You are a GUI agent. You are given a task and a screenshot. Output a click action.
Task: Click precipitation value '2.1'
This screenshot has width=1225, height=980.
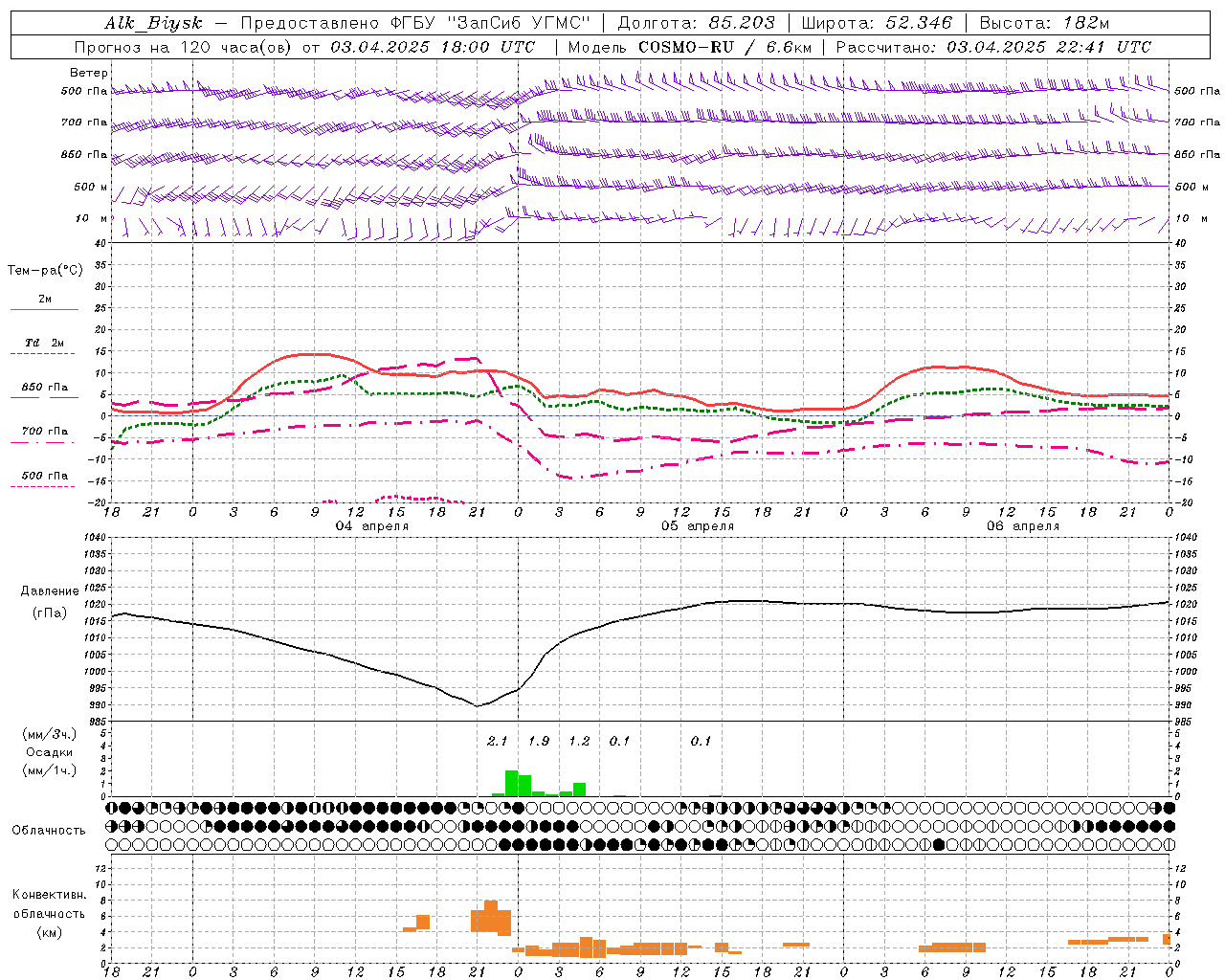(x=497, y=742)
